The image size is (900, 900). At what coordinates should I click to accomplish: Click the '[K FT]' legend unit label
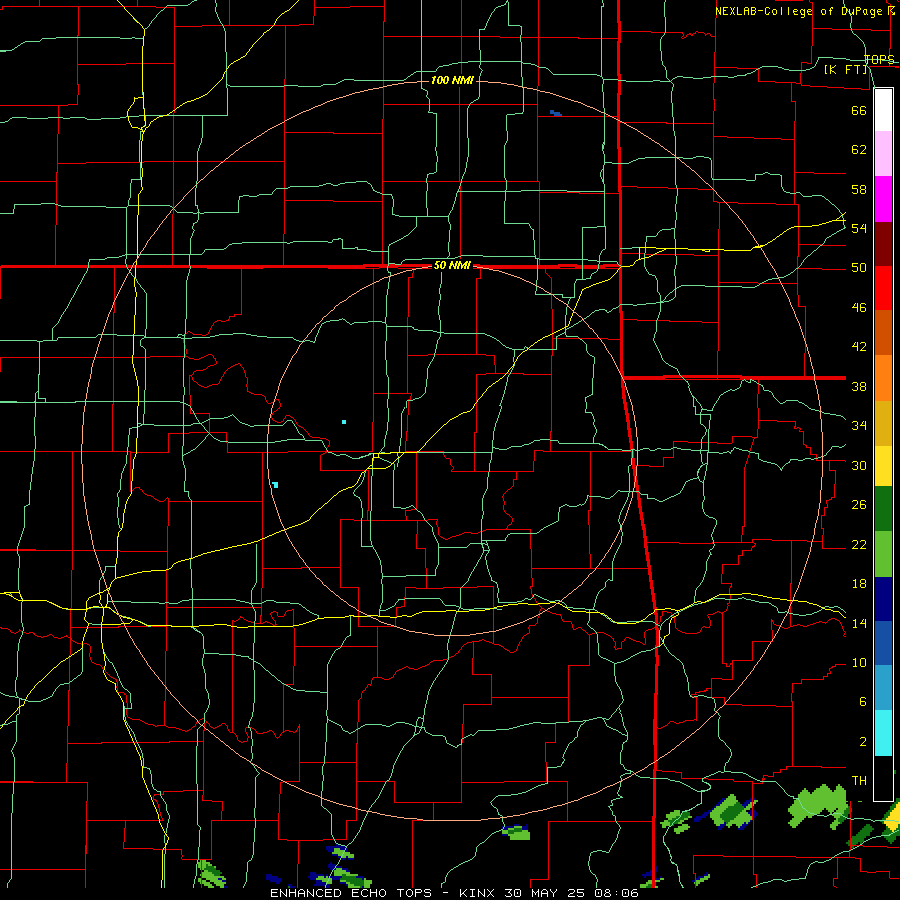pos(845,70)
